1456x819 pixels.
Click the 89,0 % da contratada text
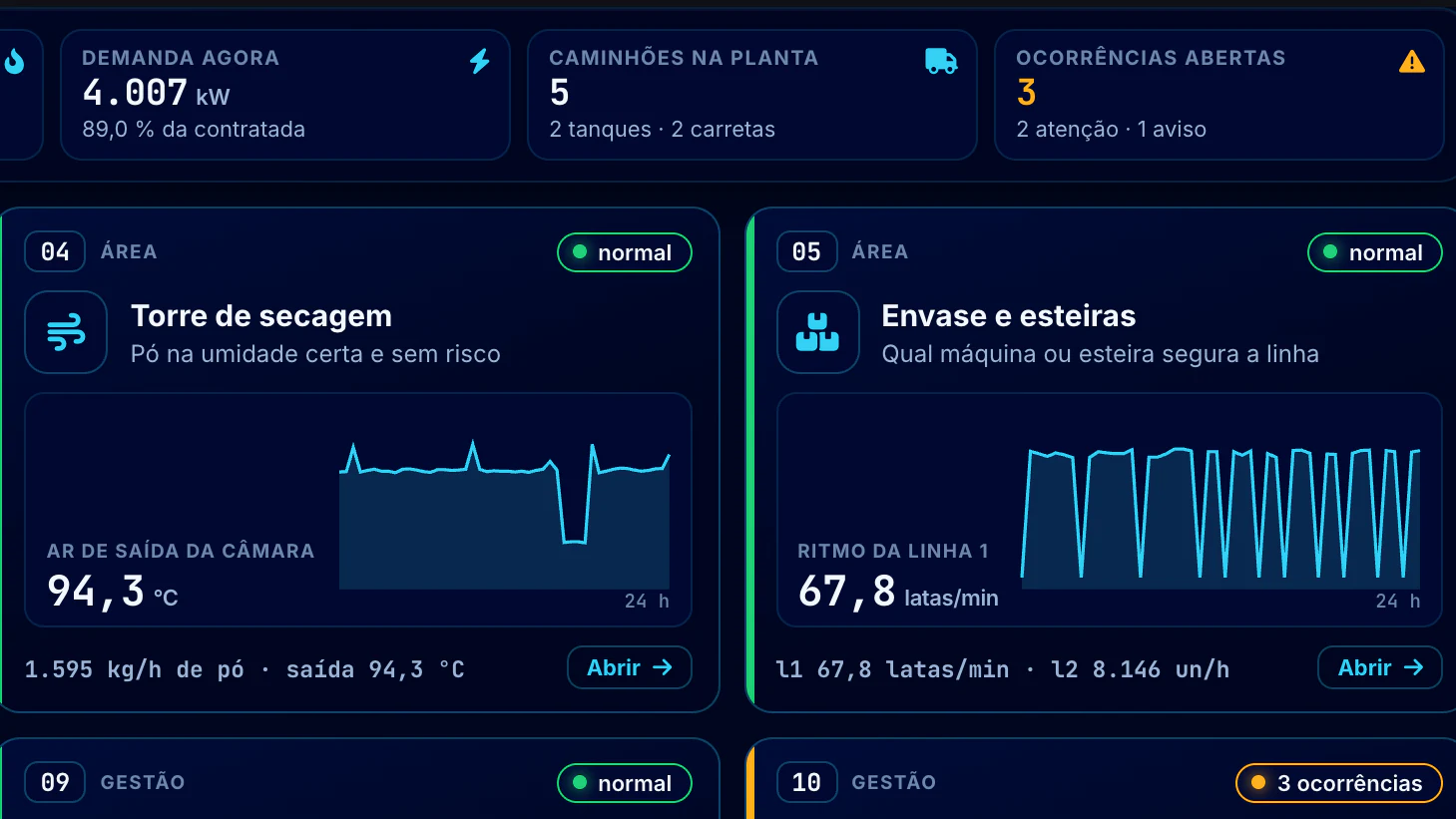(194, 129)
